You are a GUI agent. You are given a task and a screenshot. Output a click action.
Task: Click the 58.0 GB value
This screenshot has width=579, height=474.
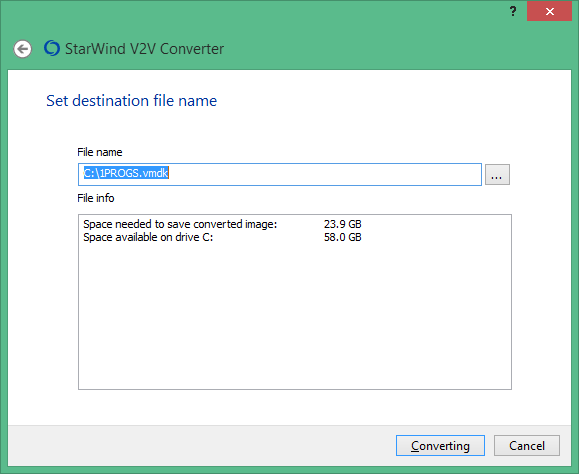342,237
